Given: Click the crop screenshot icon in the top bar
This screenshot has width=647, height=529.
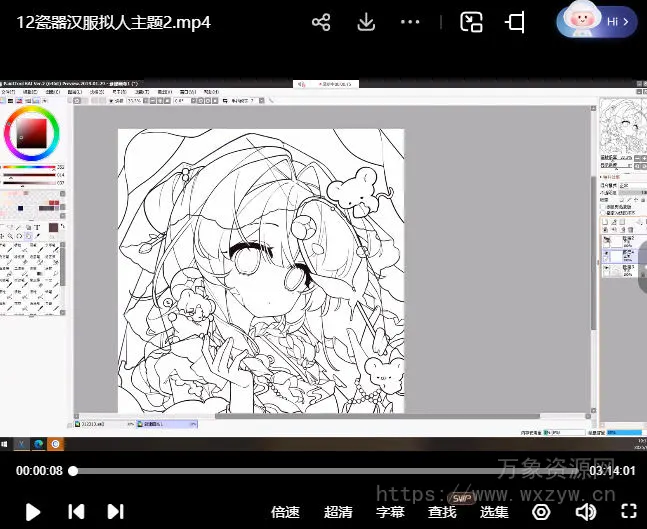Looking at the screenshot, I should [516, 22].
